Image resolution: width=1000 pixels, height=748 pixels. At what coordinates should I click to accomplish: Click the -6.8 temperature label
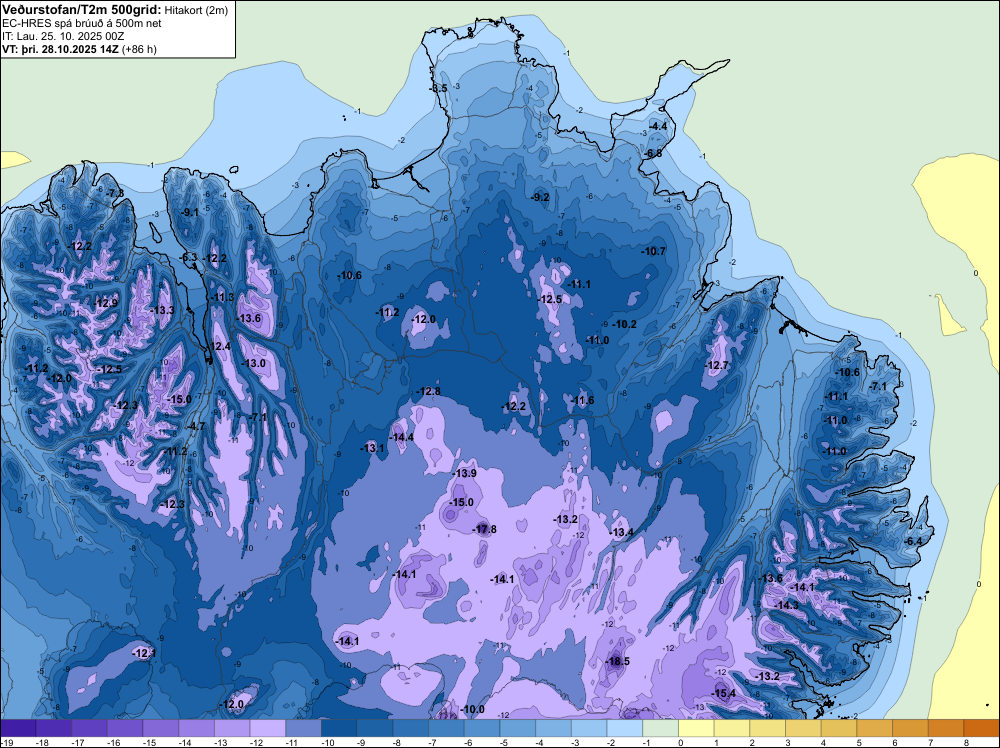click(652, 153)
